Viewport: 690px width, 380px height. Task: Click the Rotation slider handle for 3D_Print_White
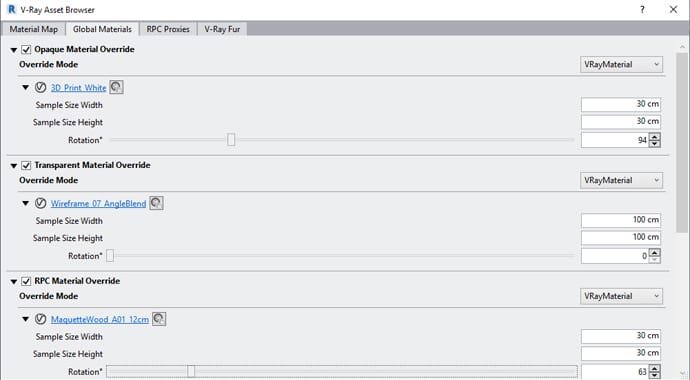click(x=231, y=140)
